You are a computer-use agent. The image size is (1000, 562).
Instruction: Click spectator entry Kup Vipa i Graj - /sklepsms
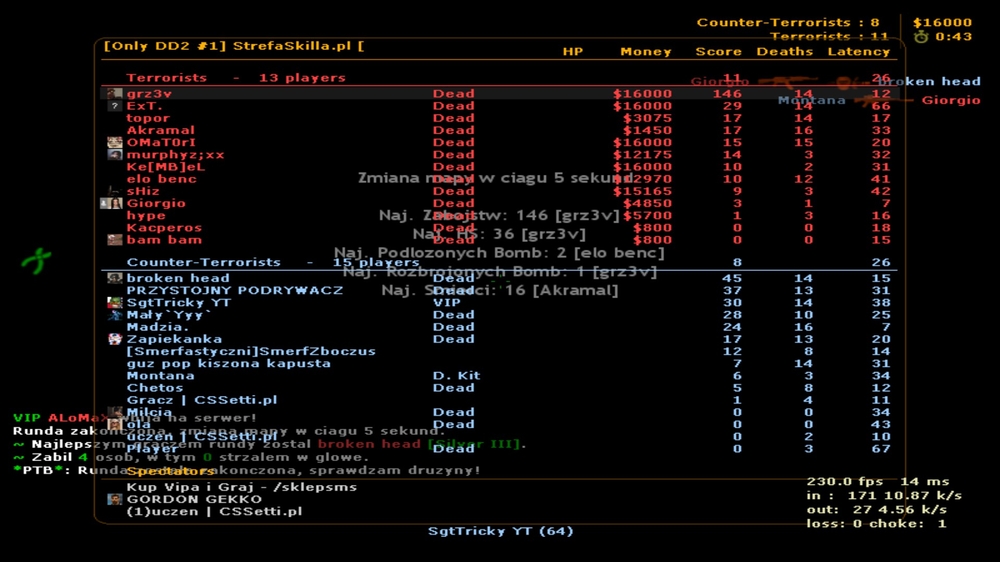coord(242,487)
